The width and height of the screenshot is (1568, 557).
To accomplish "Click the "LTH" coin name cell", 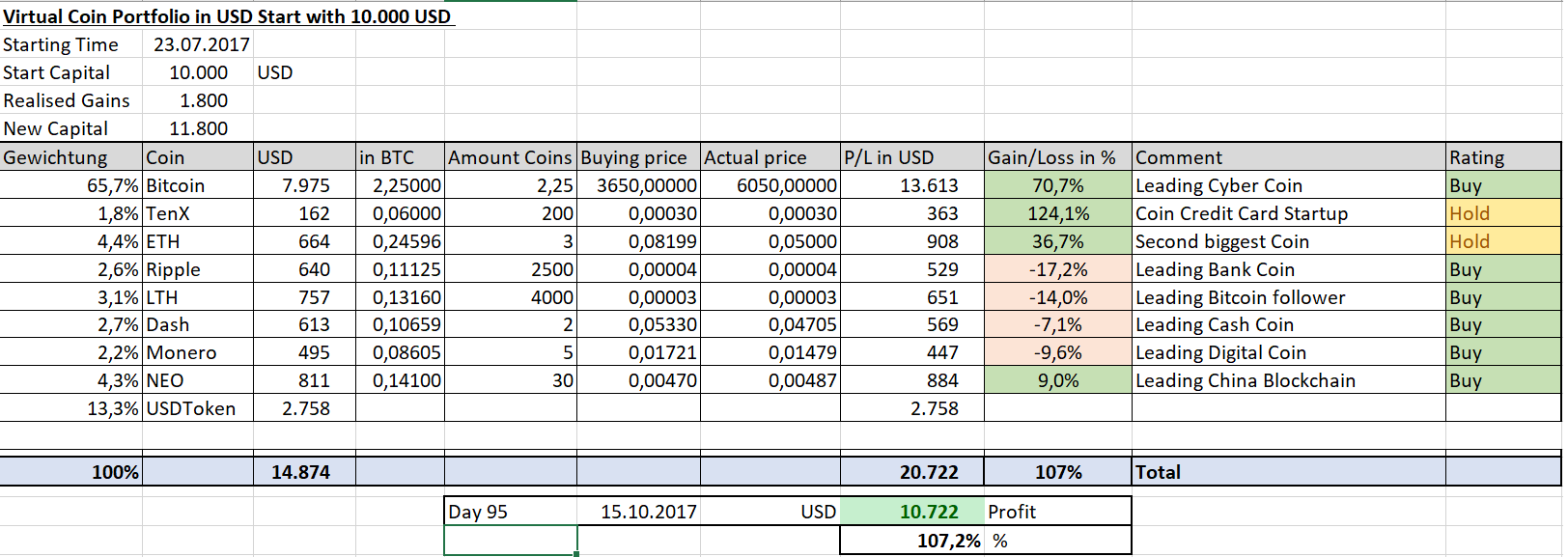I will pyautogui.click(x=198, y=297).
